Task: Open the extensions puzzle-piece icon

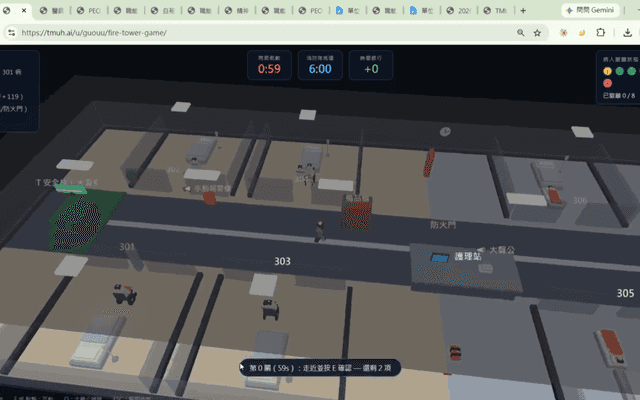Action: [600, 33]
